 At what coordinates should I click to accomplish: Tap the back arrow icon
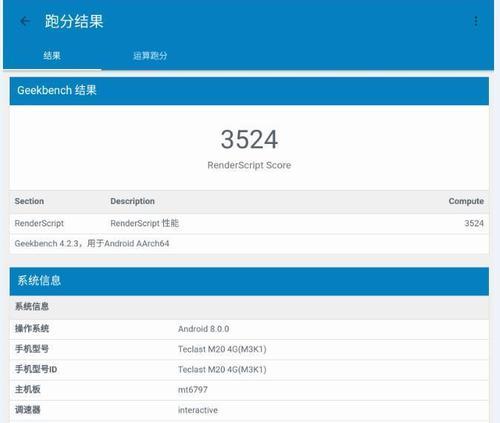click(x=25, y=21)
